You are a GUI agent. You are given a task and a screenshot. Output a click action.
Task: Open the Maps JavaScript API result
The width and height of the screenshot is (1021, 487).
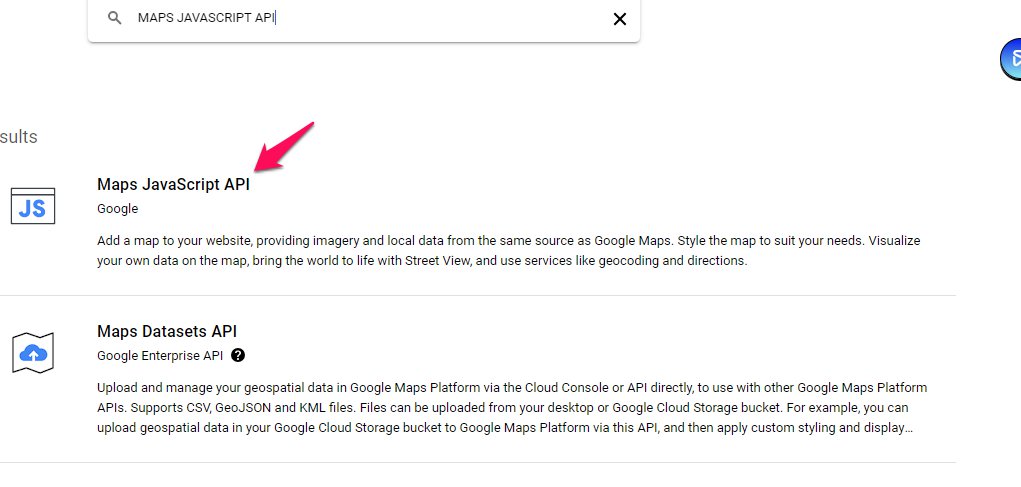(x=173, y=184)
